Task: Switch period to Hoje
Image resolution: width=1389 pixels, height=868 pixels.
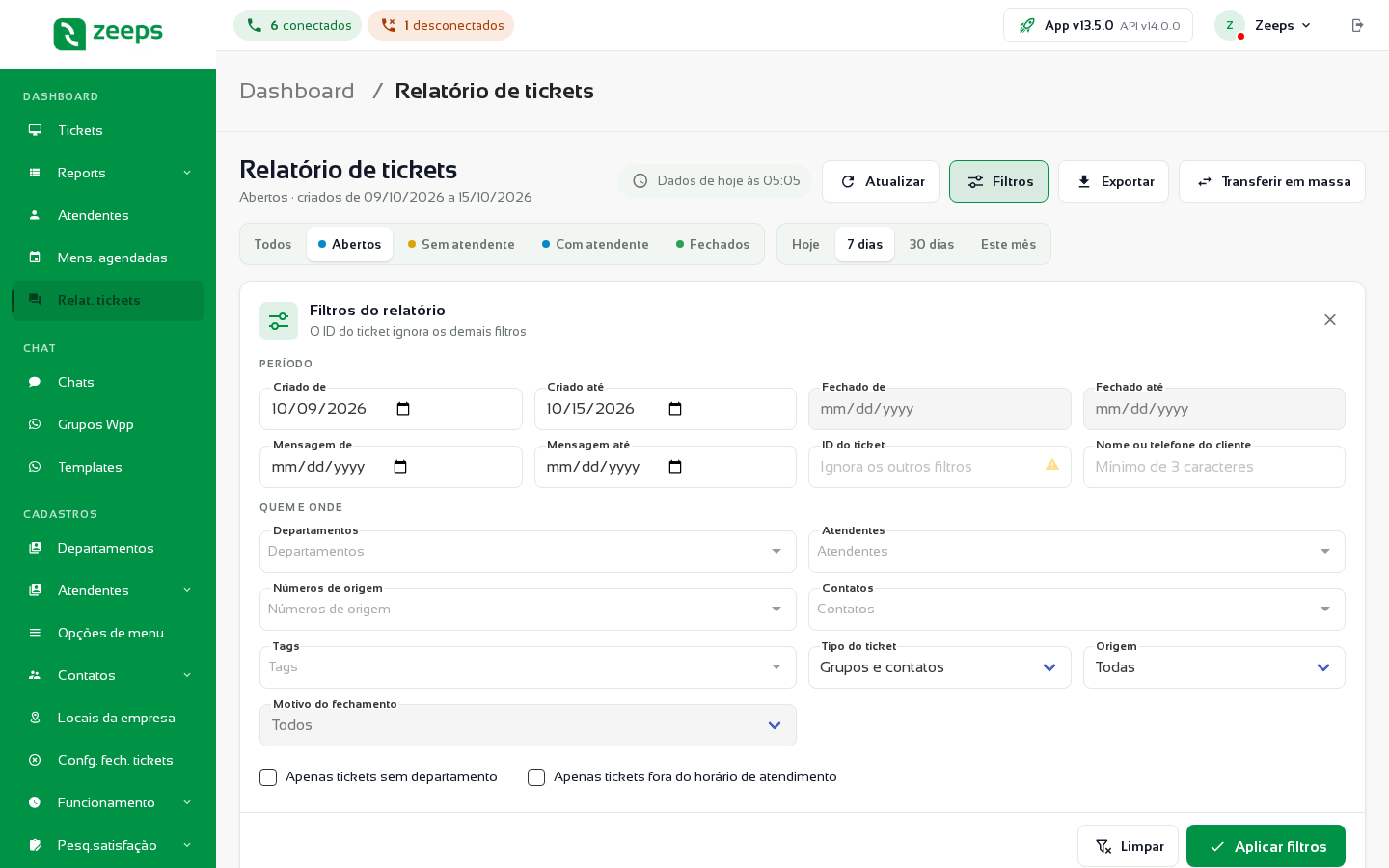Action: [x=805, y=244]
